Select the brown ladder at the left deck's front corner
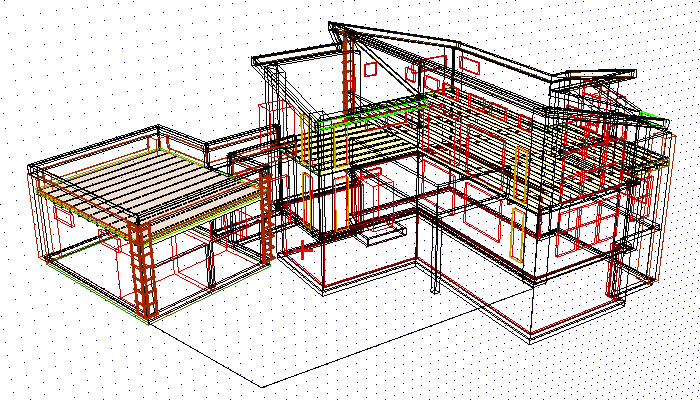The height and width of the screenshot is (400, 700). click(143, 271)
